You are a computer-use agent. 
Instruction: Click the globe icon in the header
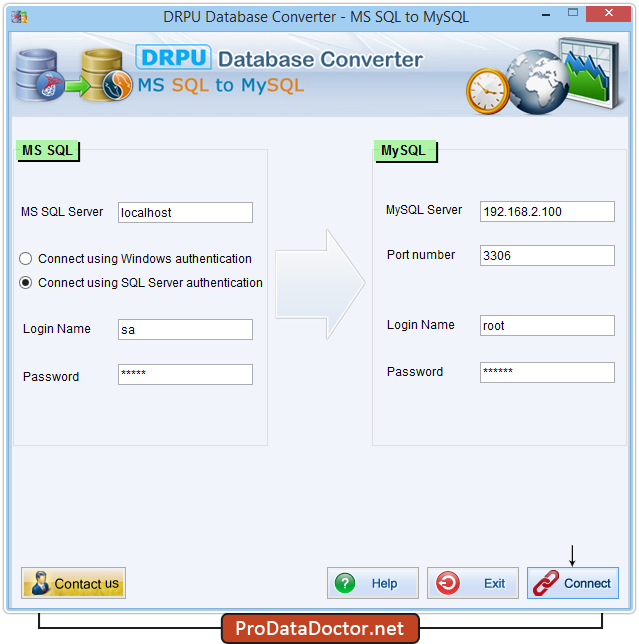tap(537, 82)
